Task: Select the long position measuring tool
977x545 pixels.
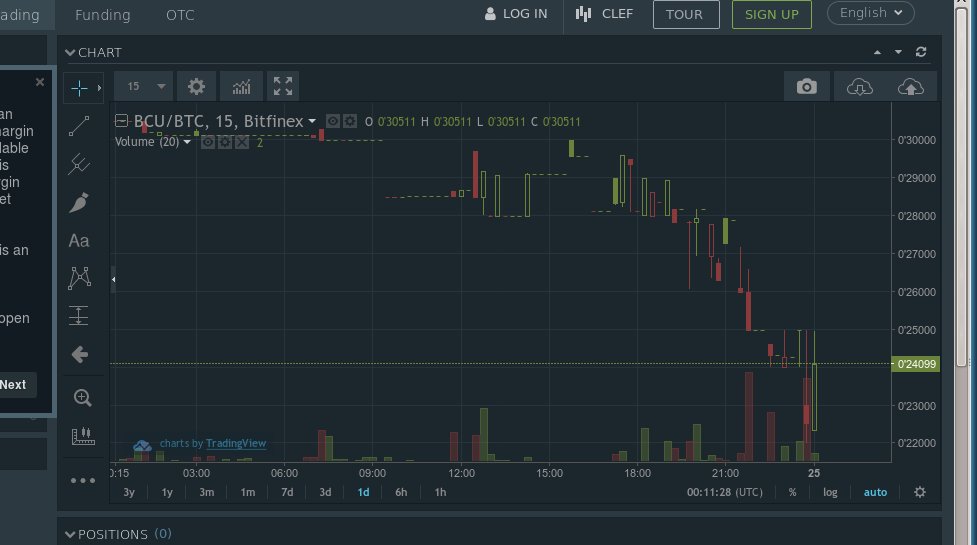Action: click(79, 316)
